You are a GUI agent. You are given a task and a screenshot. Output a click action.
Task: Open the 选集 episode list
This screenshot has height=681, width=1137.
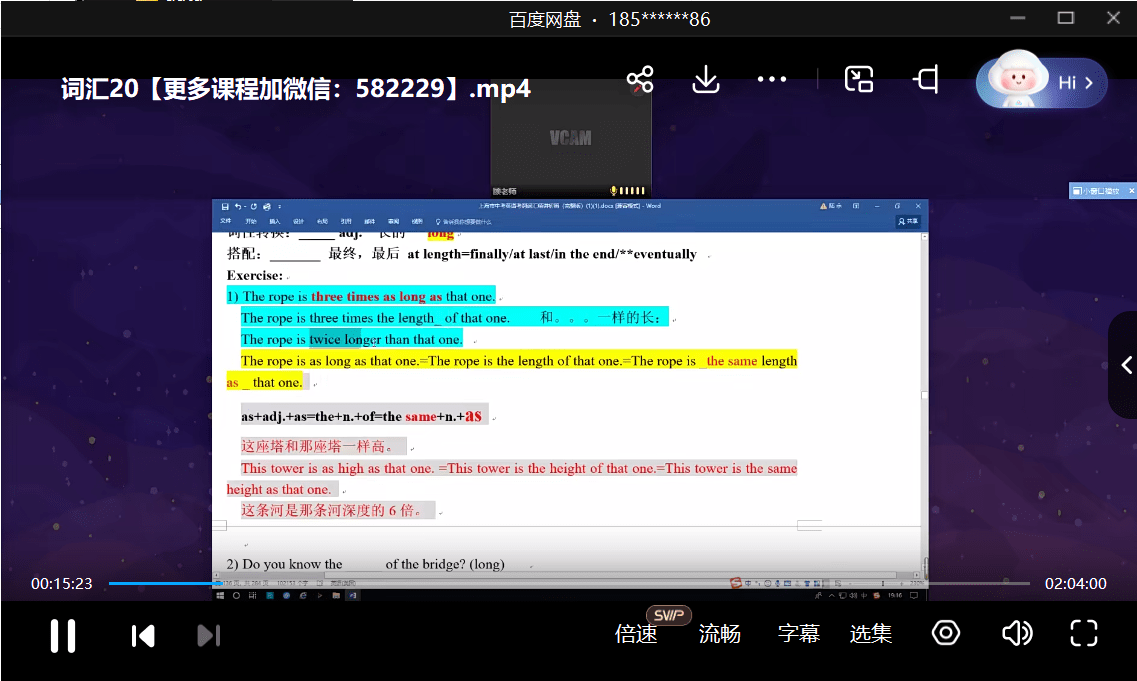870,634
